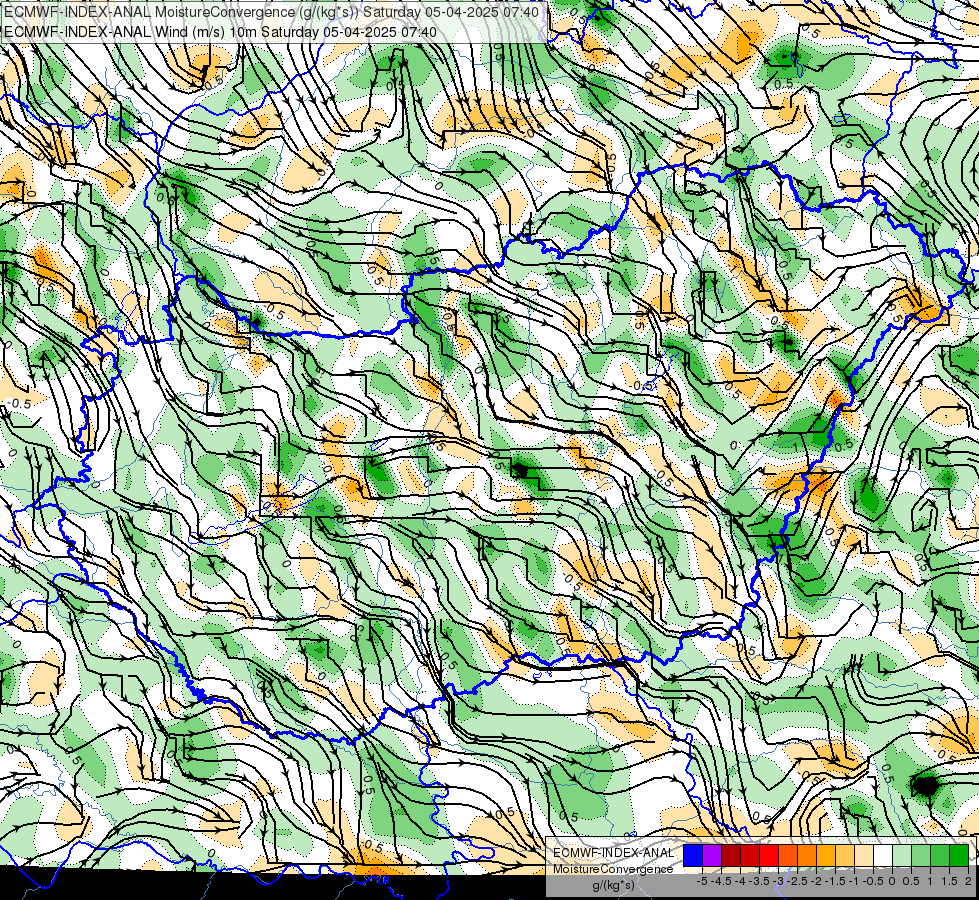
Task: Select the darkest green legend swatch
Action: pyautogui.click(x=959, y=855)
